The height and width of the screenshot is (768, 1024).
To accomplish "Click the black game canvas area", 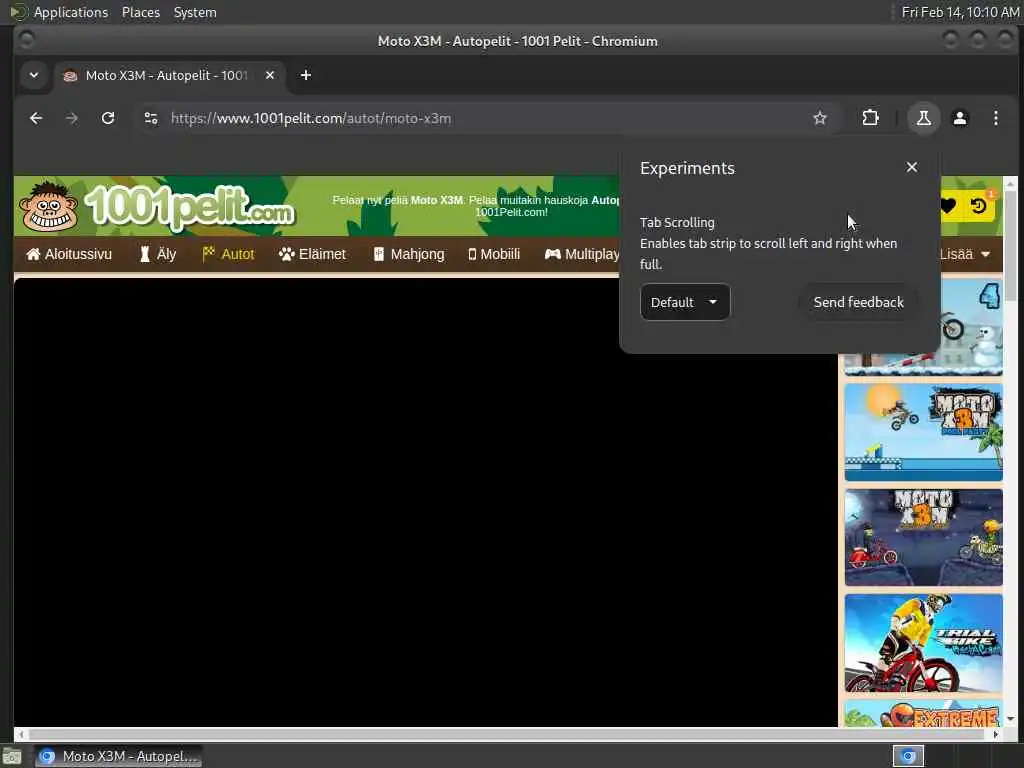I will click(425, 502).
